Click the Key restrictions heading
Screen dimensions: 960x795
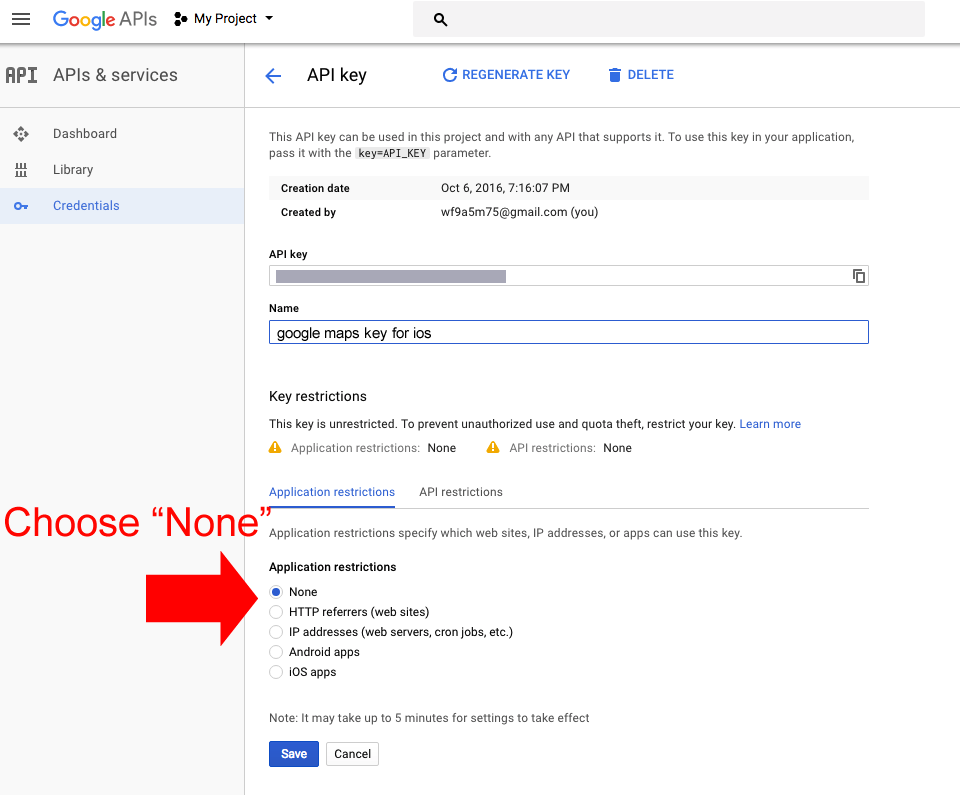[x=318, y=396]
